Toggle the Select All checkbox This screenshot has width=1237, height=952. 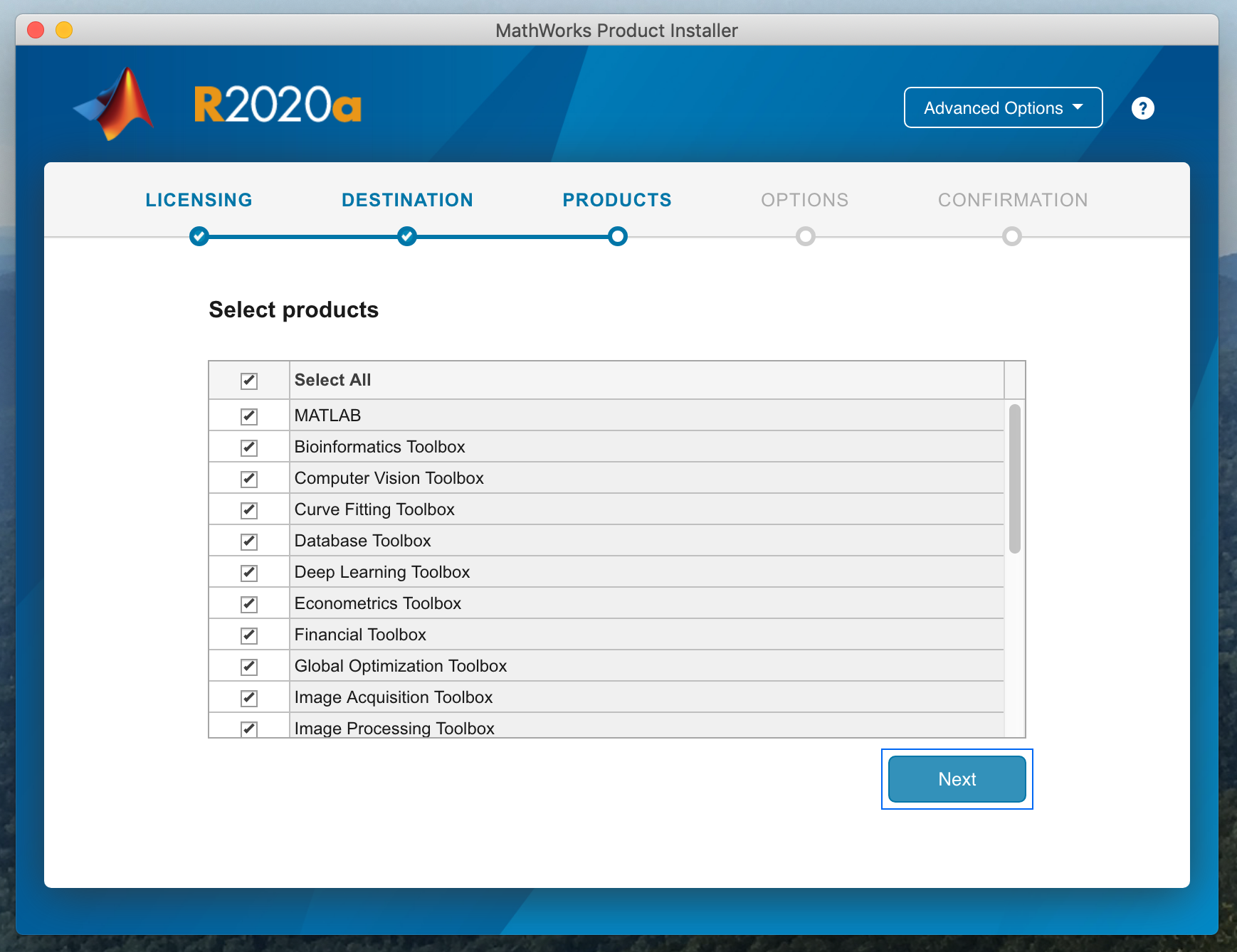pos(249,381)
